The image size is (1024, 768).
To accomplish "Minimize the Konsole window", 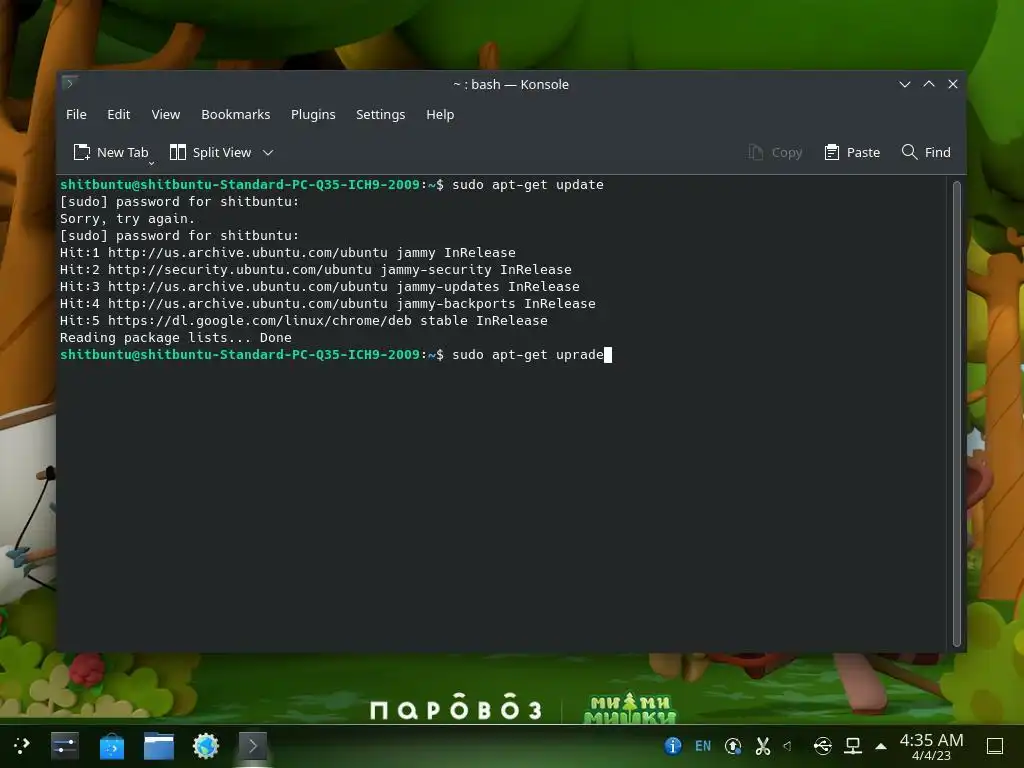I will coord(904,84).
